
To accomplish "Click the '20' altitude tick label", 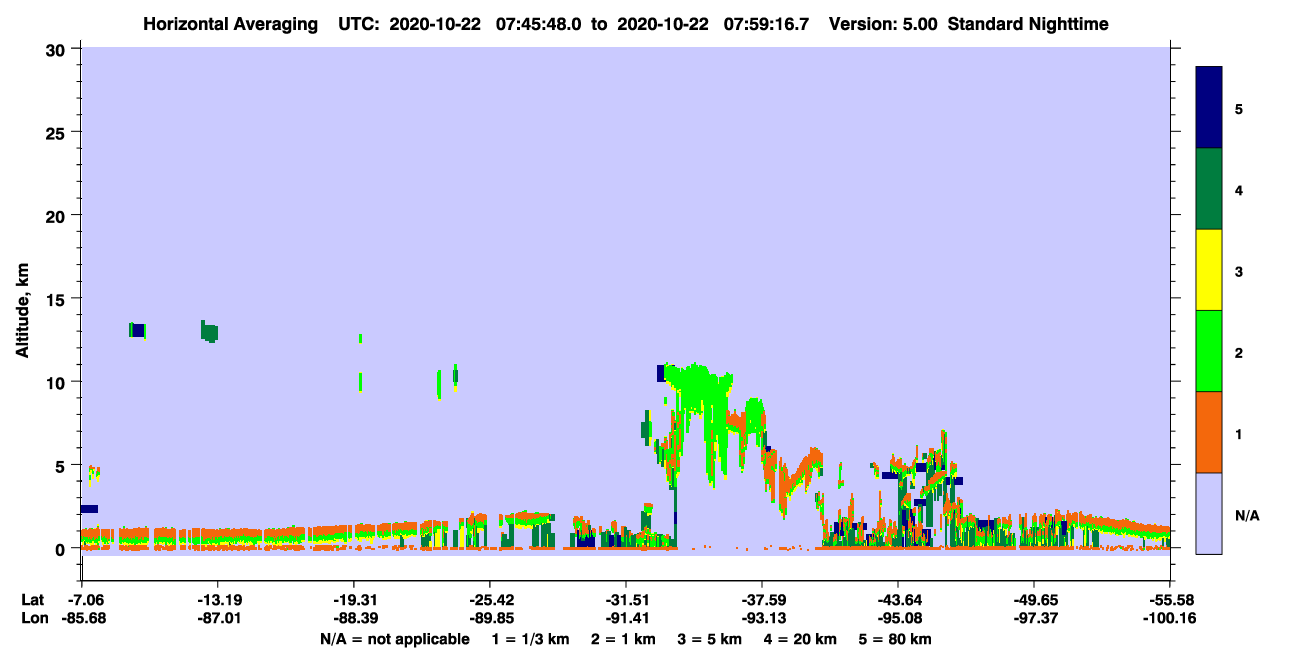I will (x=58, y=215).
